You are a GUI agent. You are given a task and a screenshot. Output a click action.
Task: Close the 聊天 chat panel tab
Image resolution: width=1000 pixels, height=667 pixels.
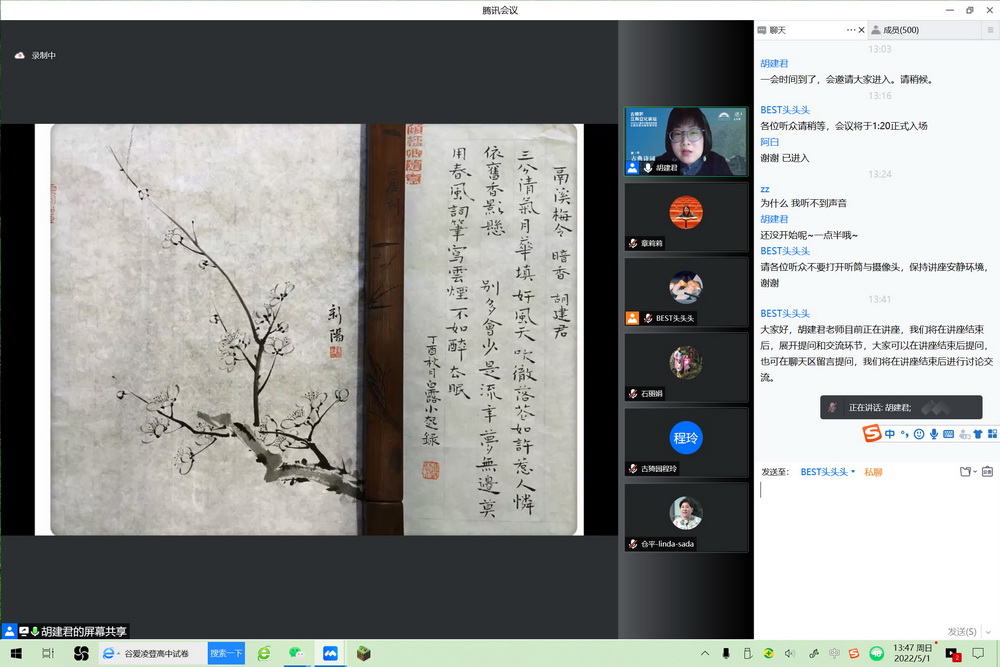click(x=862, y=30)
